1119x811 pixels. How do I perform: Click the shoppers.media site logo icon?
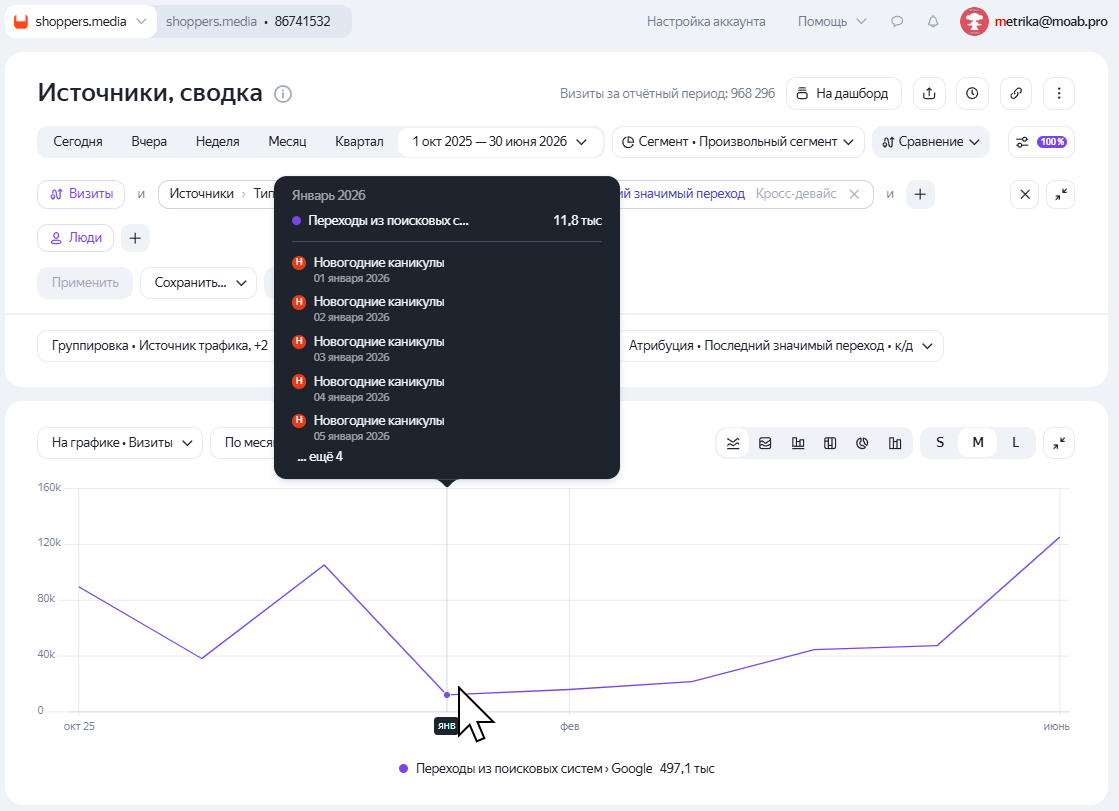click(x=21, y=21)
